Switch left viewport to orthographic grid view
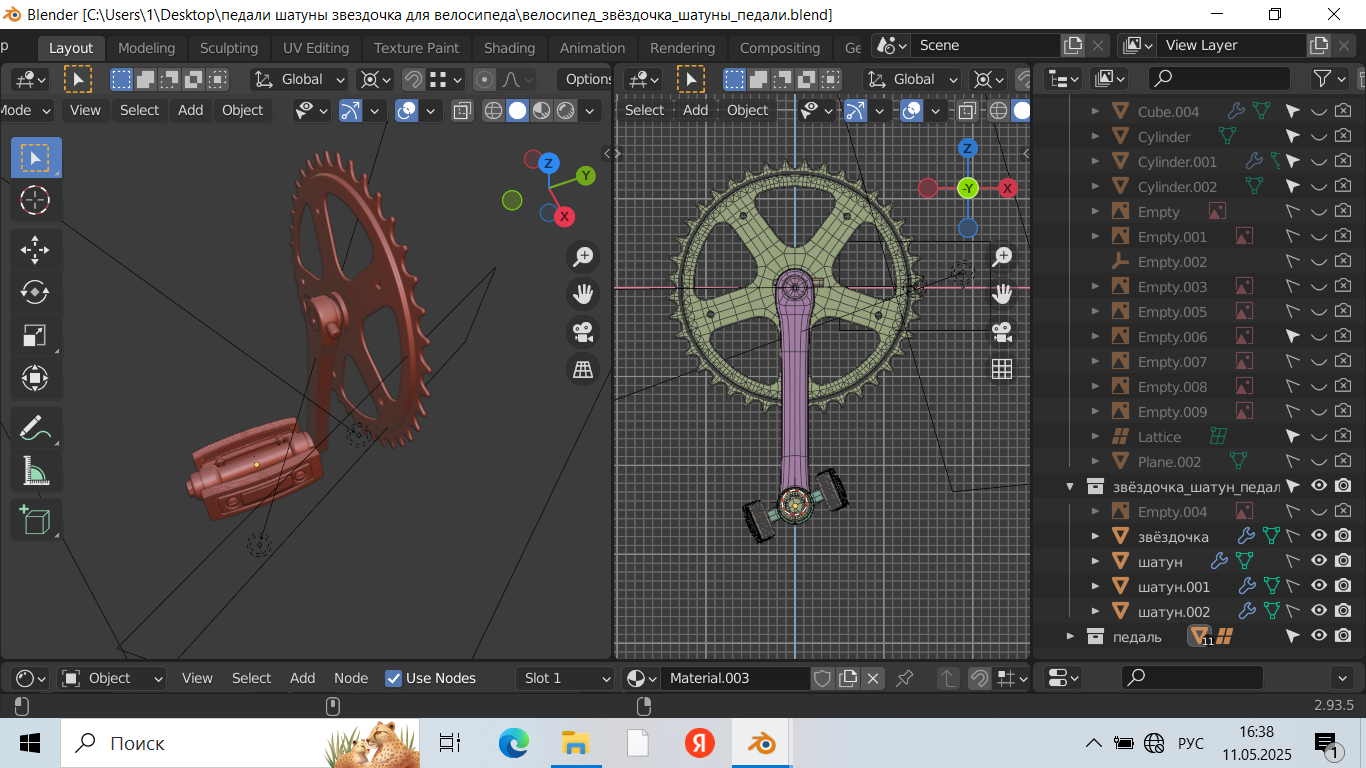The width and height of the screenshot is (1366, 768). coord(583,370)
